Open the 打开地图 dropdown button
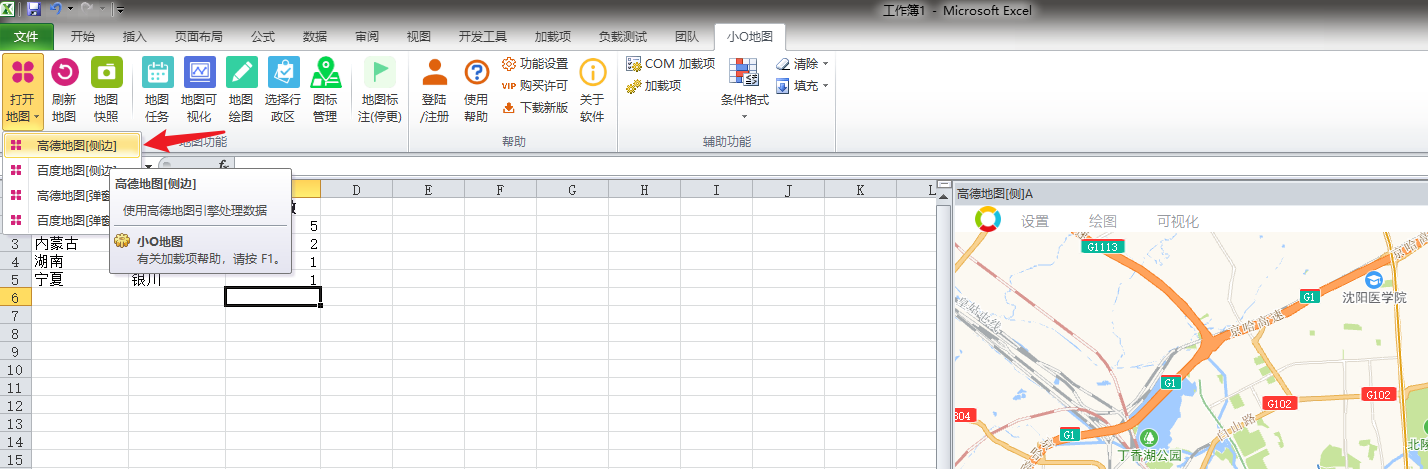Viewport: 1428px width, 469px height. pos(22,90)
